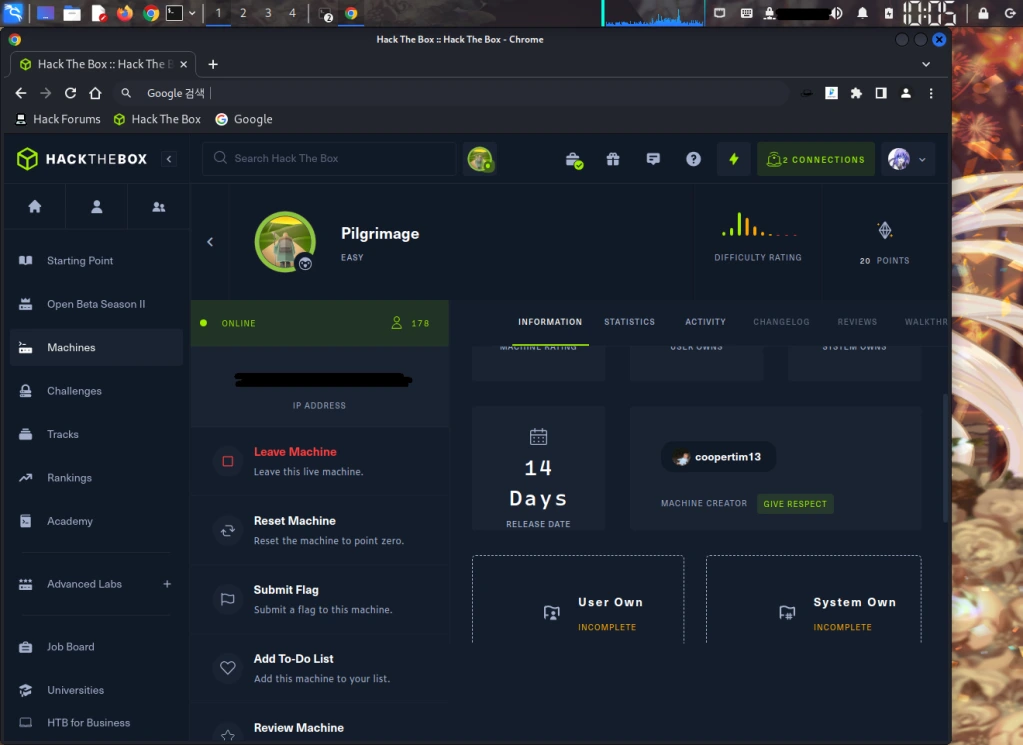Focus the Search Hack The Box field
The height and width of the screenshot is (745, 1023).
(329, 159)
